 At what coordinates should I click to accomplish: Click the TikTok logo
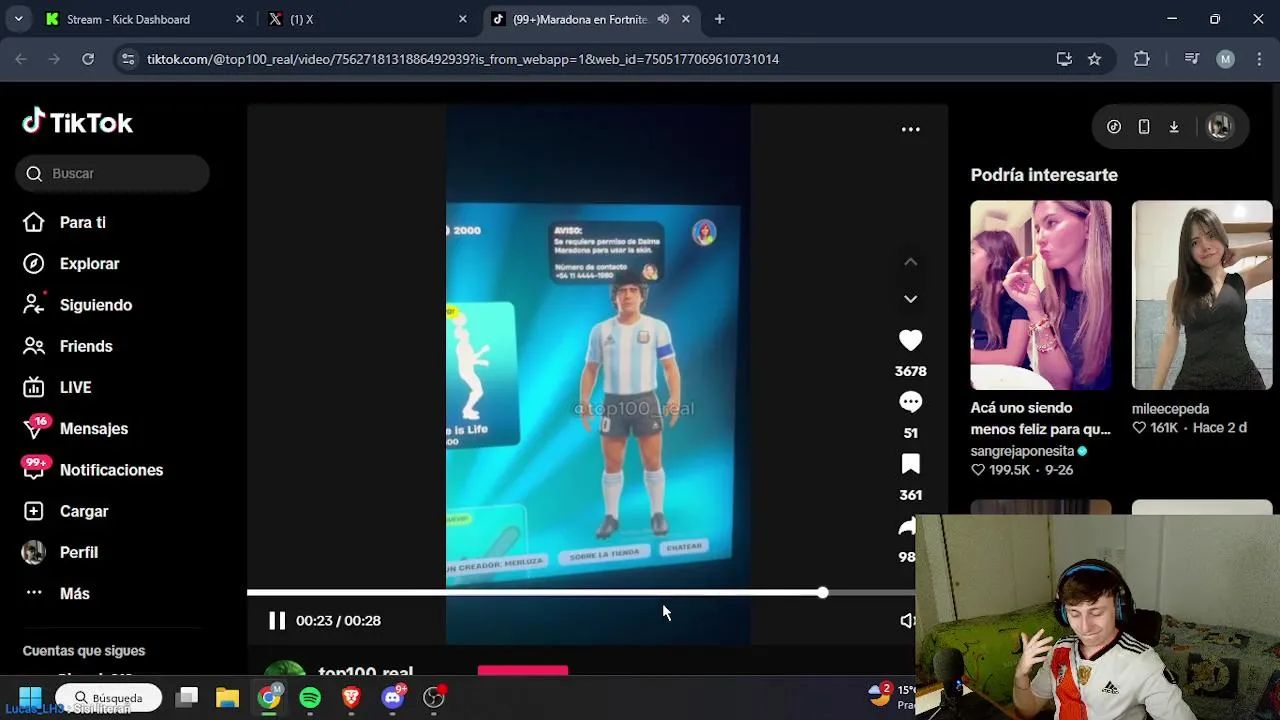pyautogui.click(x=78, y=122)
